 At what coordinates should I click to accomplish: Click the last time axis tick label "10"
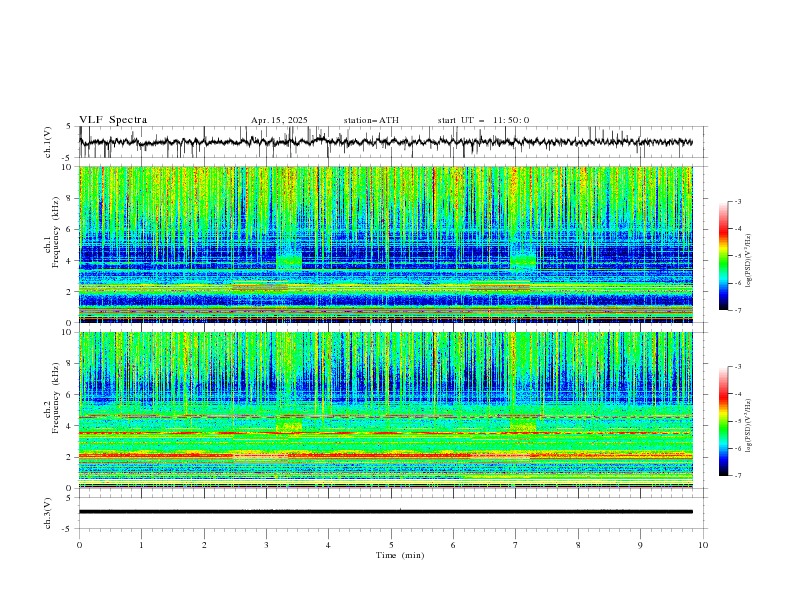coord(703,545)
